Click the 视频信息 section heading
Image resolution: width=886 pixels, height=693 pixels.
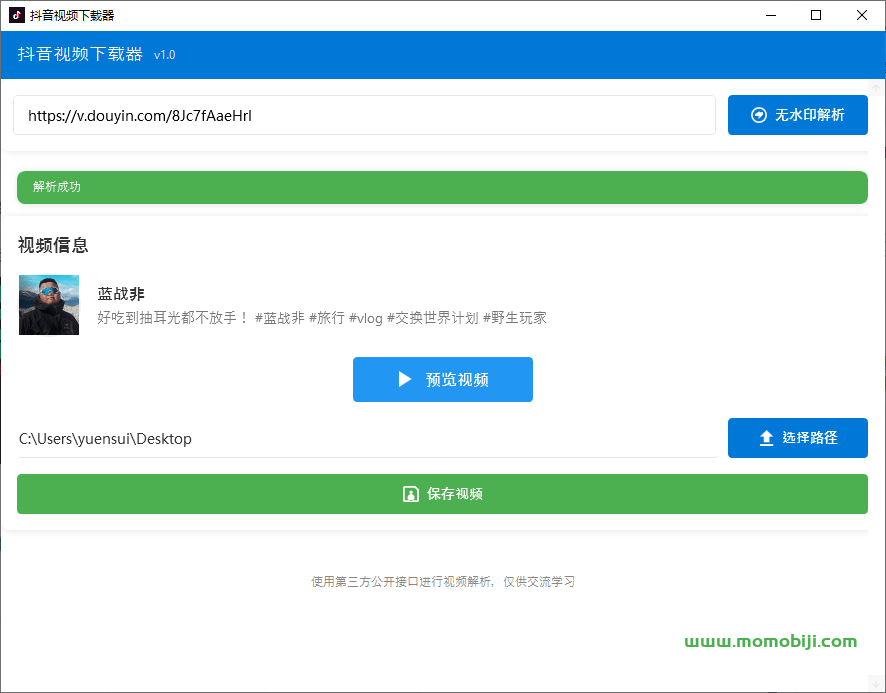point(53,245)
